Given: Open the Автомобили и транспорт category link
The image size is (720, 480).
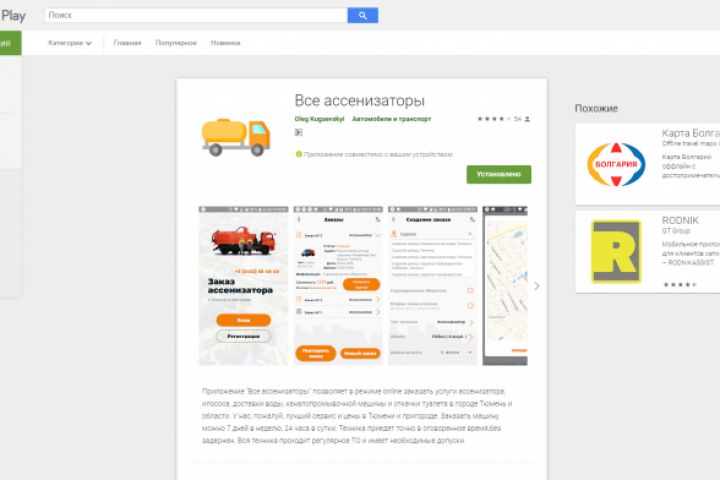Looking at the screenshot, I should point(392,119).
